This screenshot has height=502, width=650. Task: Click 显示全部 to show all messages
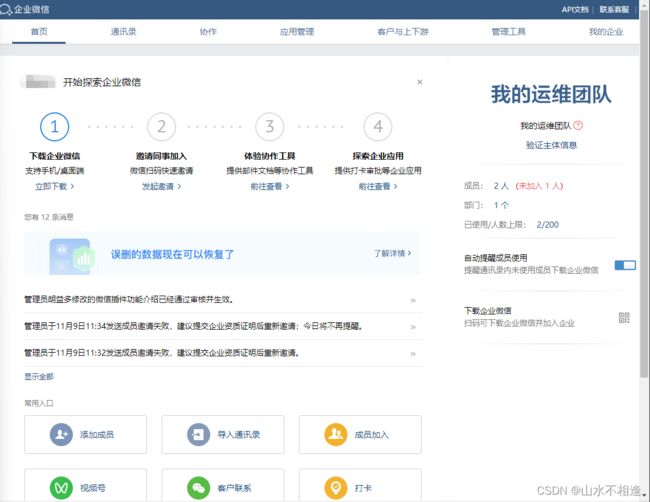pos(39,376)
